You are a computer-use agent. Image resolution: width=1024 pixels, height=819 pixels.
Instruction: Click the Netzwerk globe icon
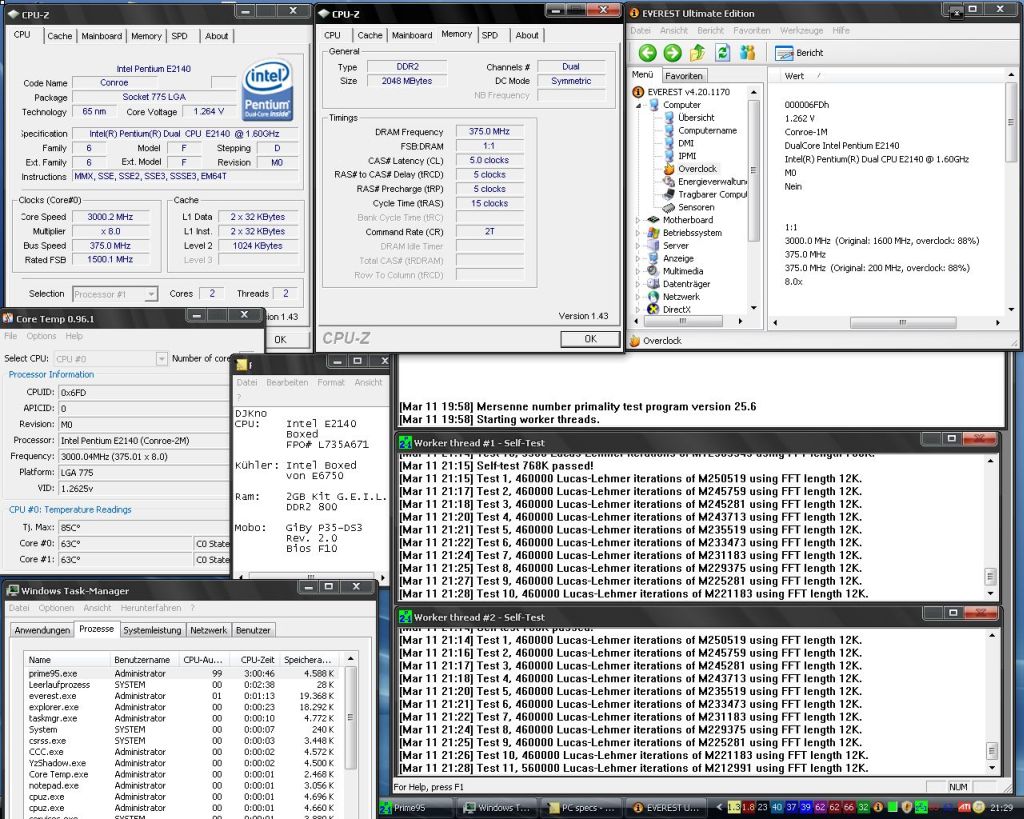[653, 297]
